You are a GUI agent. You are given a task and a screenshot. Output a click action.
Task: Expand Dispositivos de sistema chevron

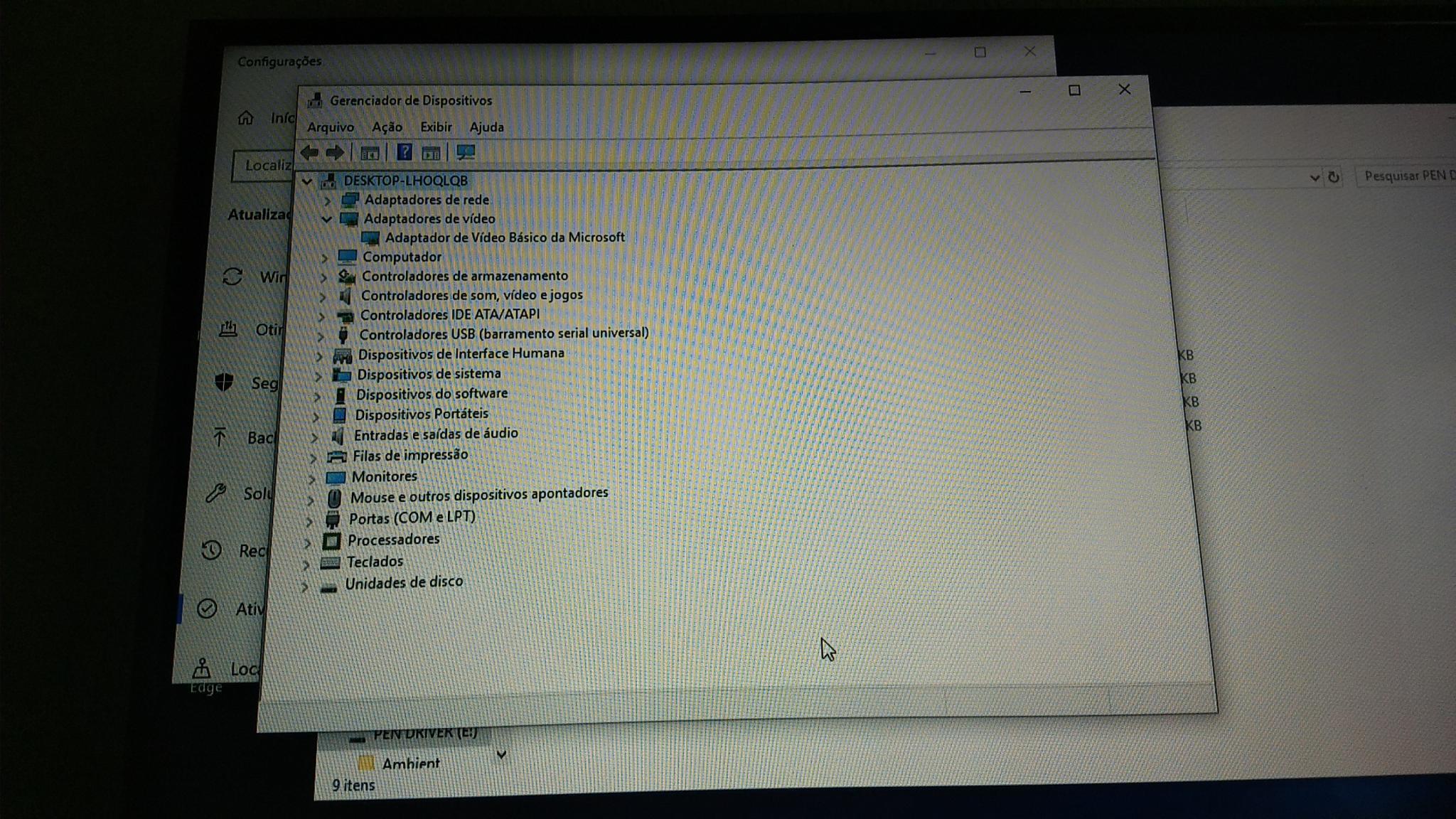(x=318, y=375)
